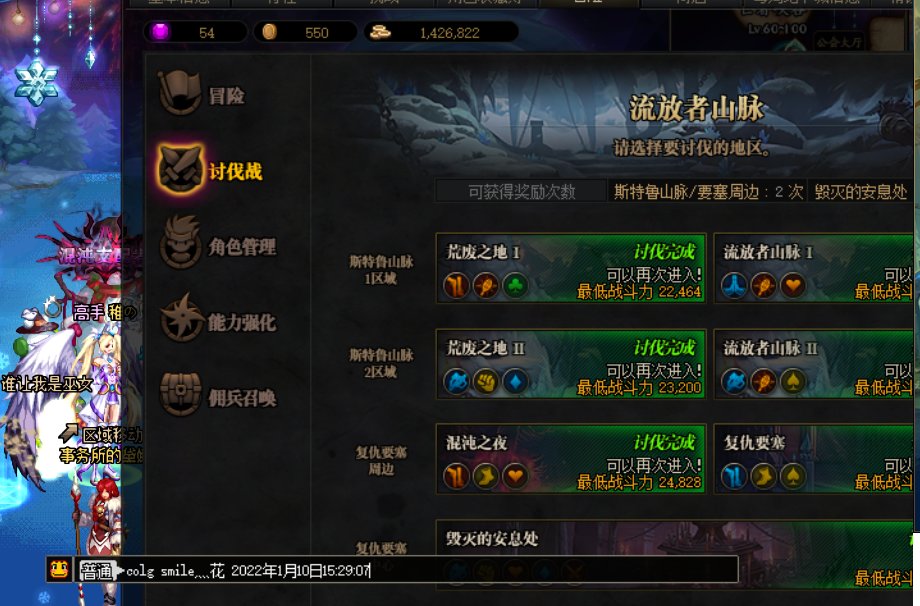Select the 荒废之地 I stage card
920x606 pixels.
coord(571,268)
